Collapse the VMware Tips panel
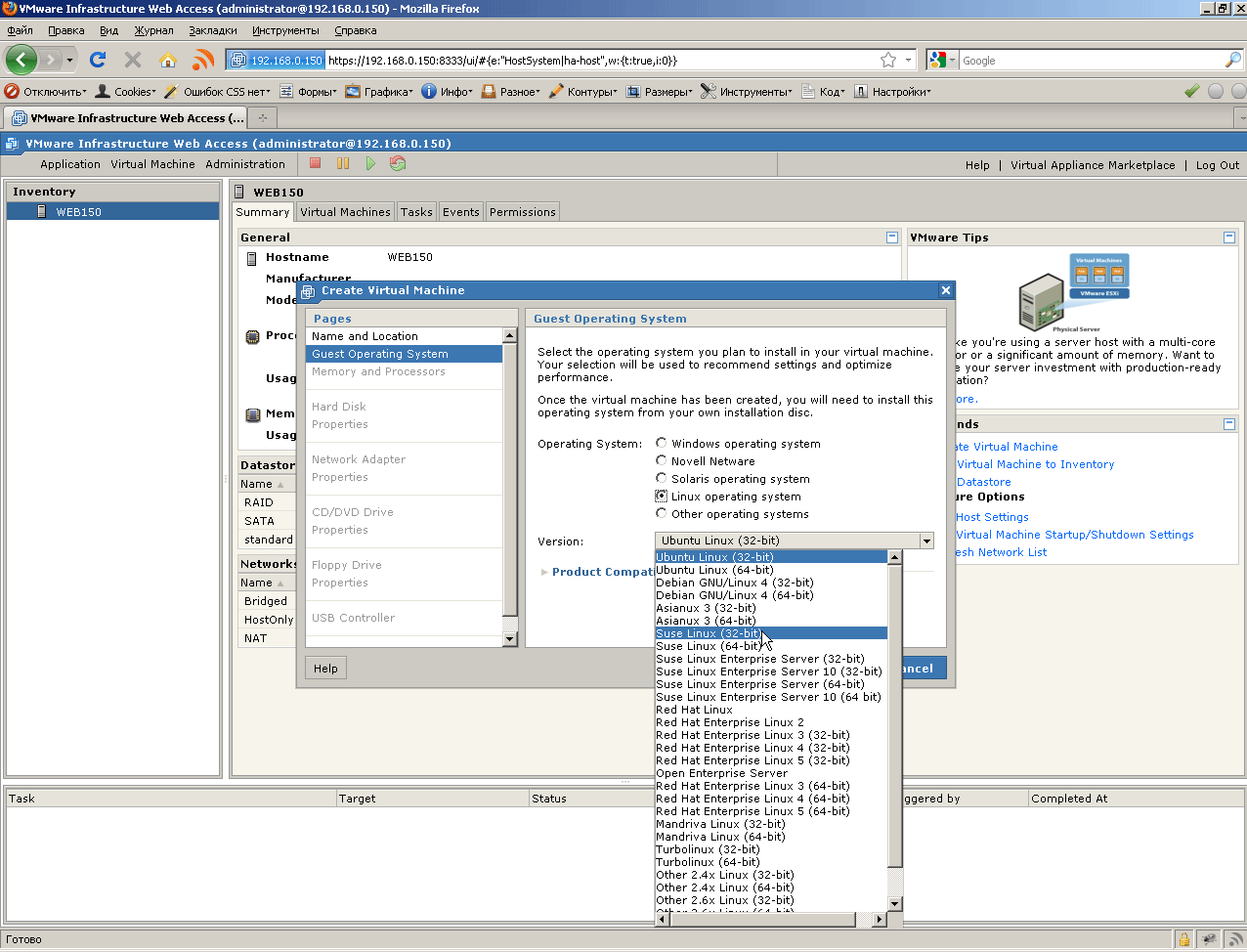Viewport: 1247px width, 952px height. pos(1229,237)
